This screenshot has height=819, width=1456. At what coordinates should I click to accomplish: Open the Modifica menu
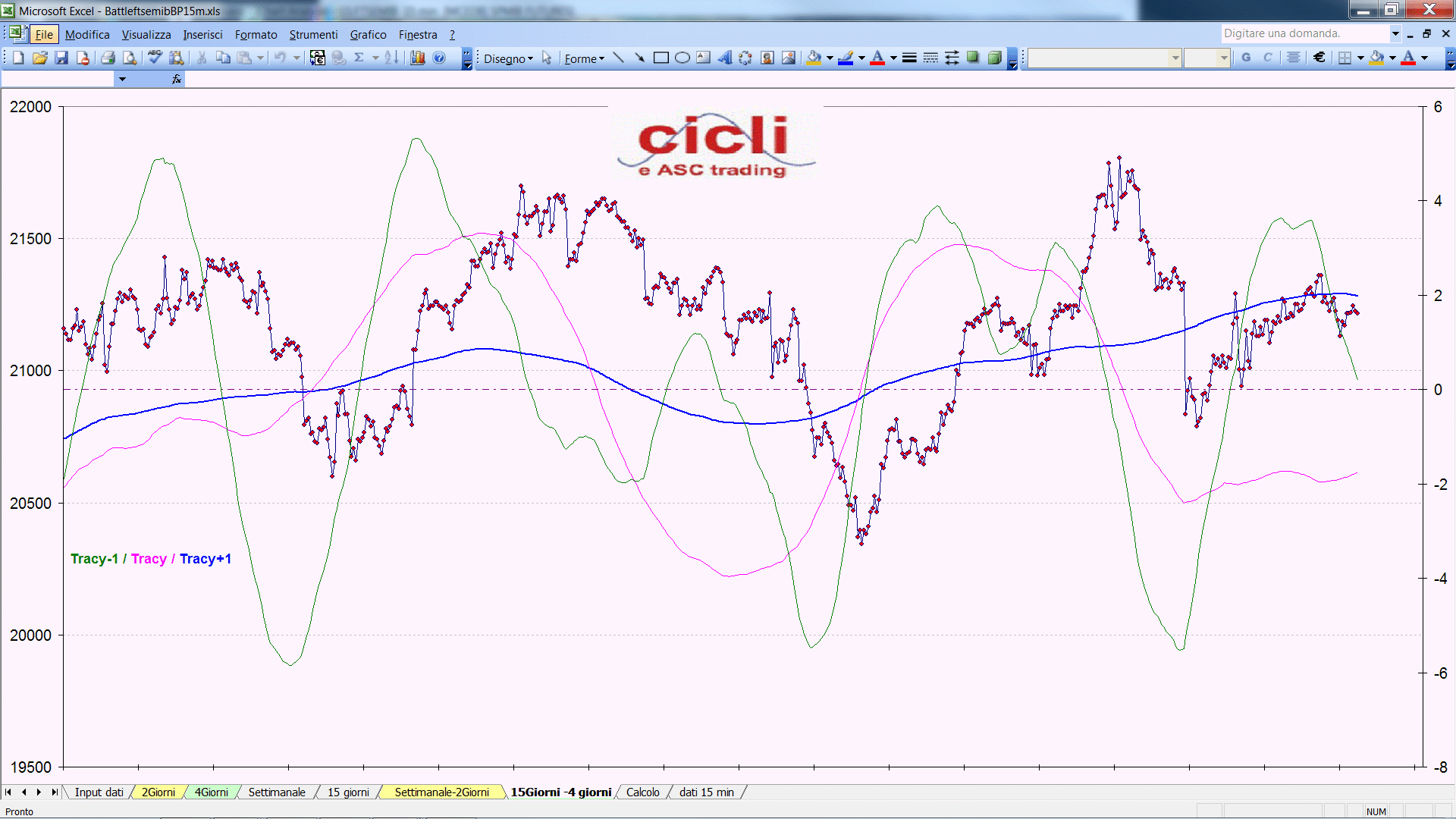[87, 34]
